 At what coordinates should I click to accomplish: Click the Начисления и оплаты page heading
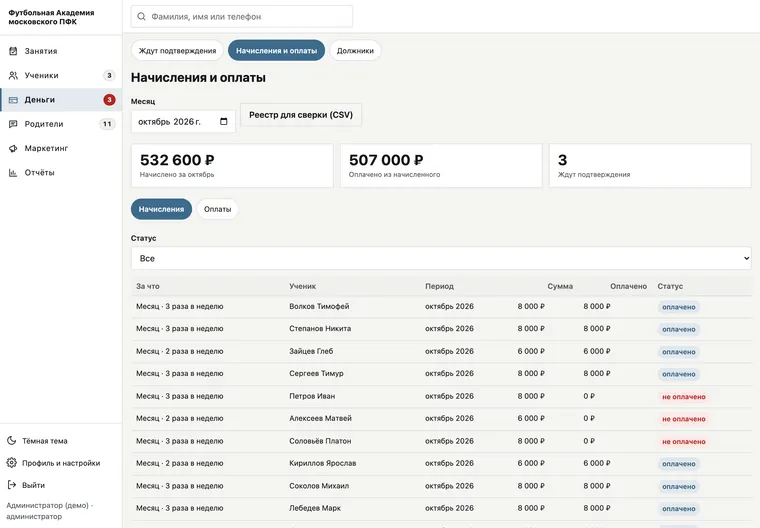pyautogui.click(x=198, y=78)
